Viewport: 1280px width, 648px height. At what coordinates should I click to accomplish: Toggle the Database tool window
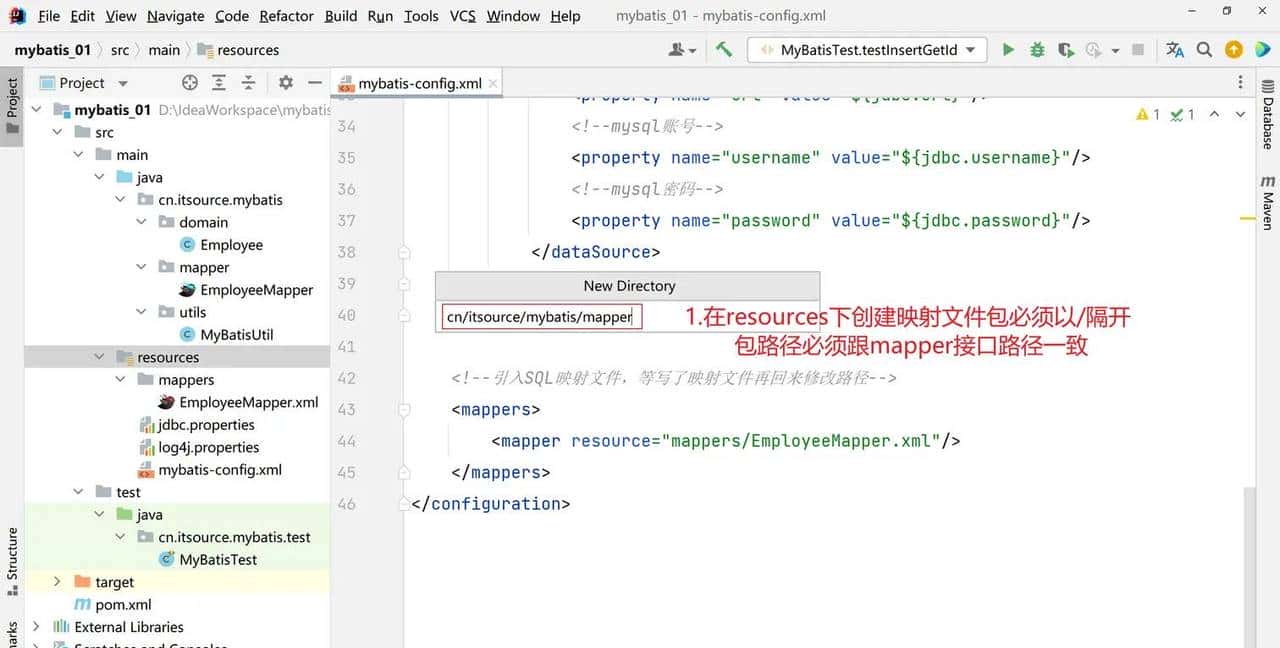coord(1268,120)
